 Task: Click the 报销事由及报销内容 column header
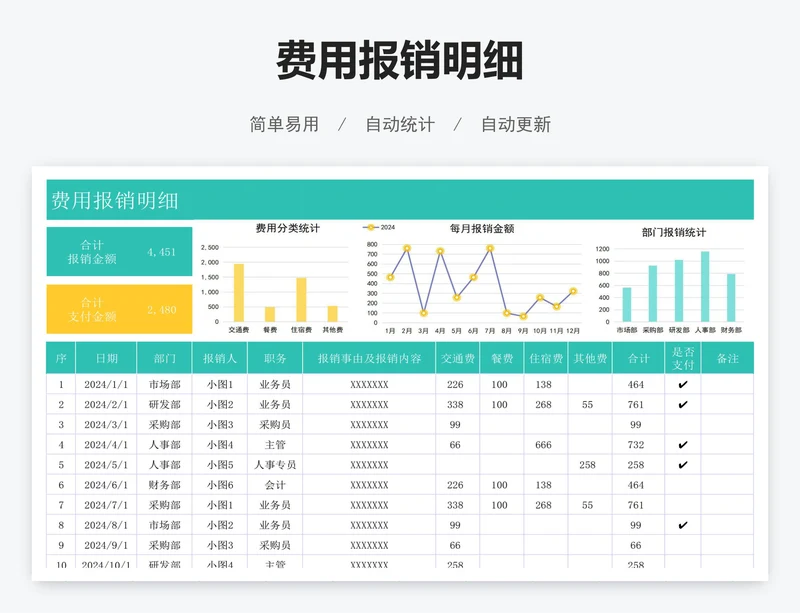[x=369, y=358]
